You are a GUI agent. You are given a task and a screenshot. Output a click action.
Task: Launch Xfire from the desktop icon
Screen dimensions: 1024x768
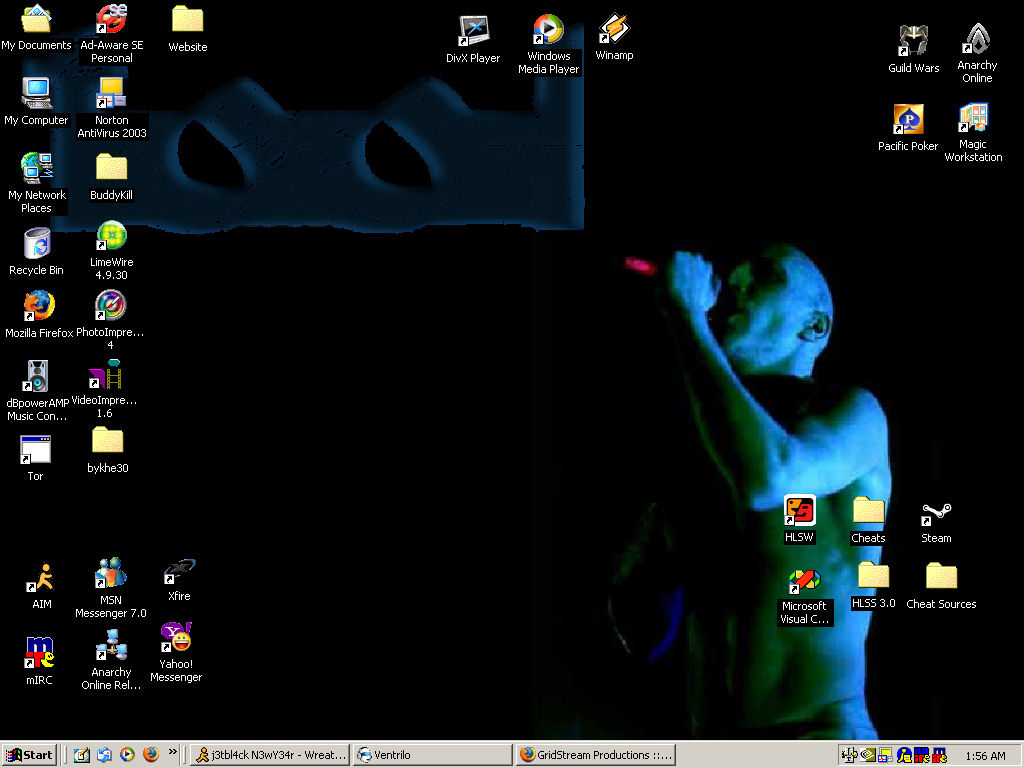pyautogui.click(x=179, y=572)
